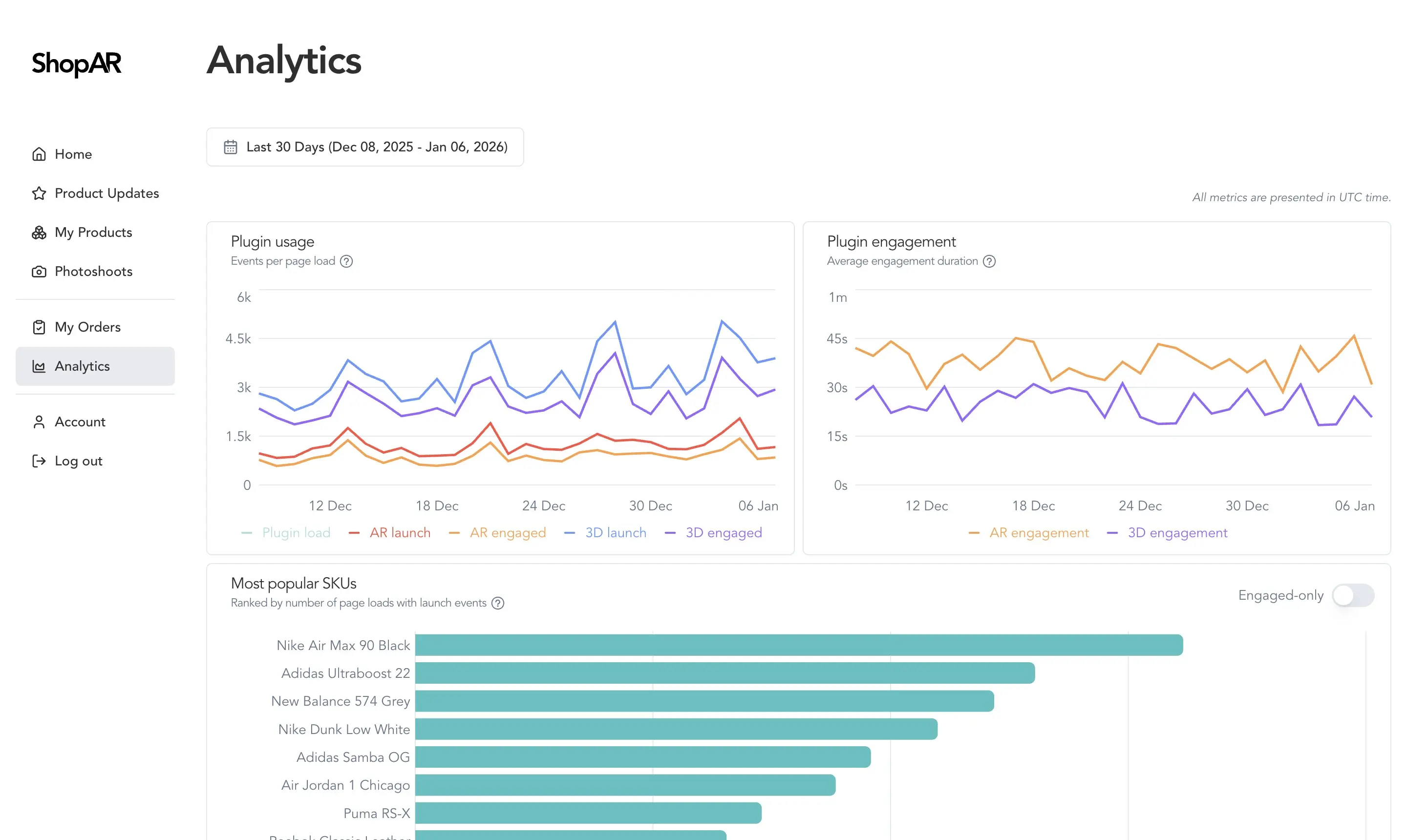Click the Log out link
Image resolution: width=1407 pixels, height=840 pixels.
[78, 460]
